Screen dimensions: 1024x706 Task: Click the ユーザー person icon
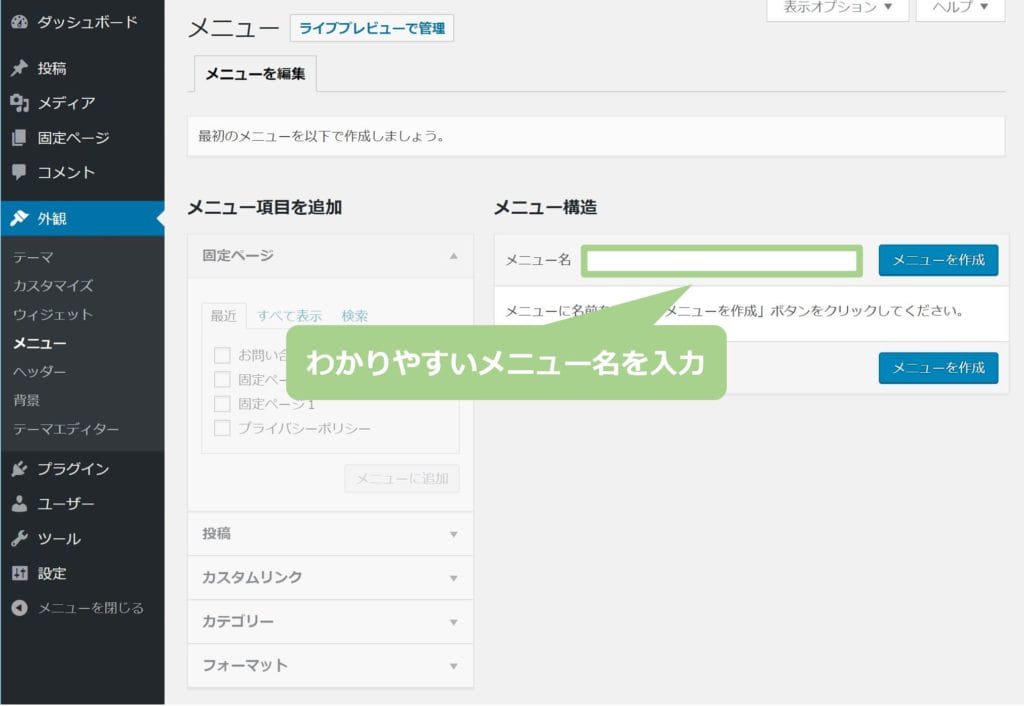[19, 504]
